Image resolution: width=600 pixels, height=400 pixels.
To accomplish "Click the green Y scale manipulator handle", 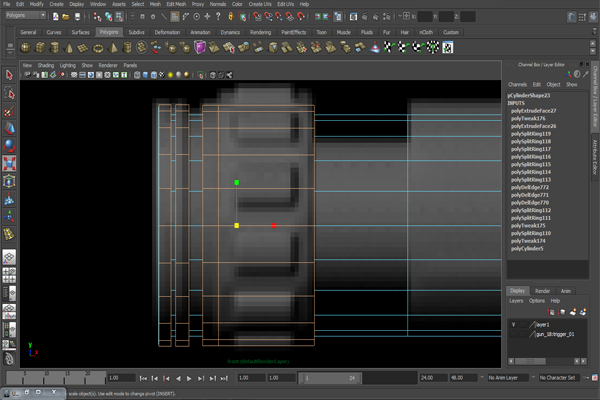I will coord(236,183).
